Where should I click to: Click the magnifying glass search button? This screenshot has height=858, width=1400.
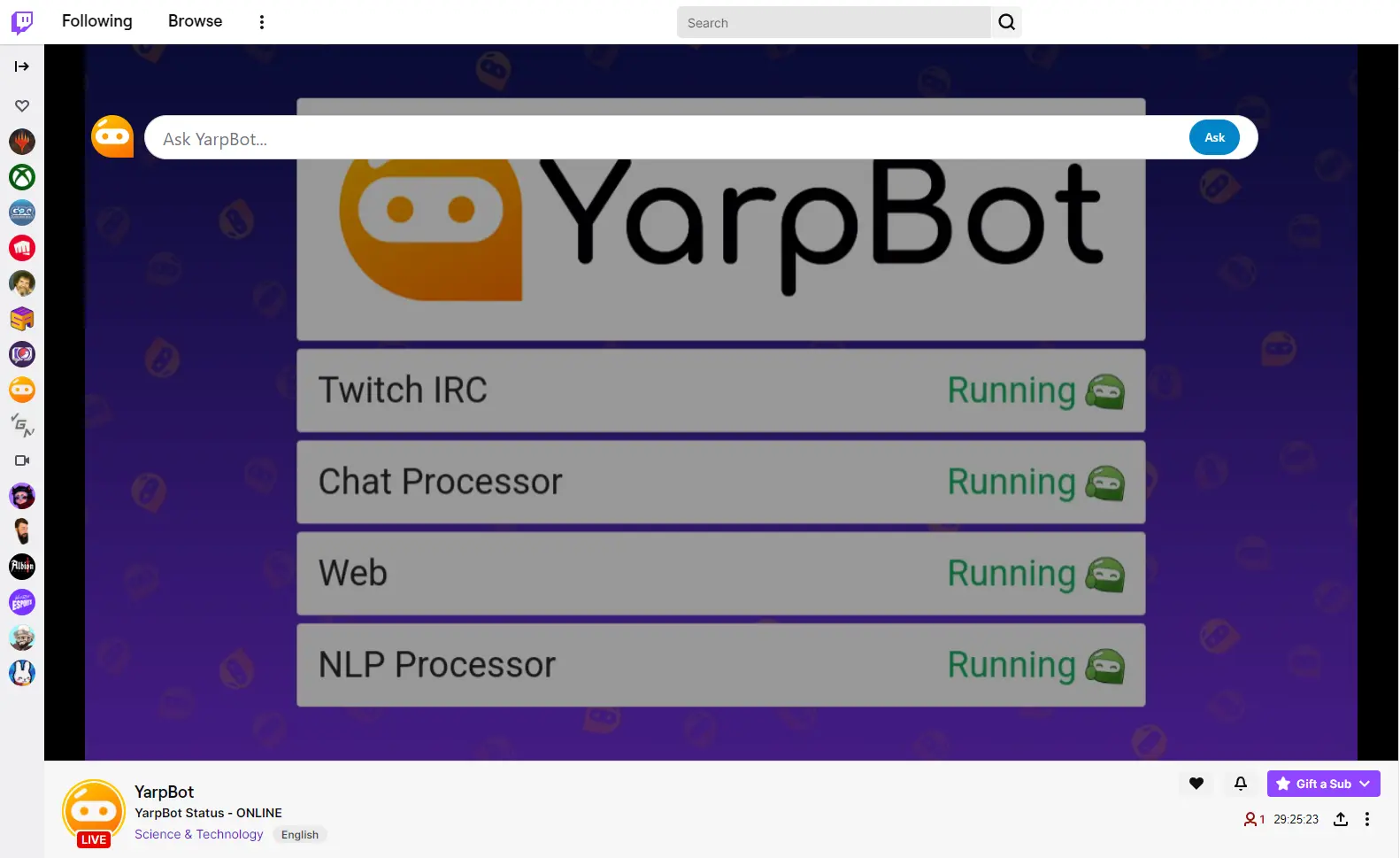point(1006,22)
